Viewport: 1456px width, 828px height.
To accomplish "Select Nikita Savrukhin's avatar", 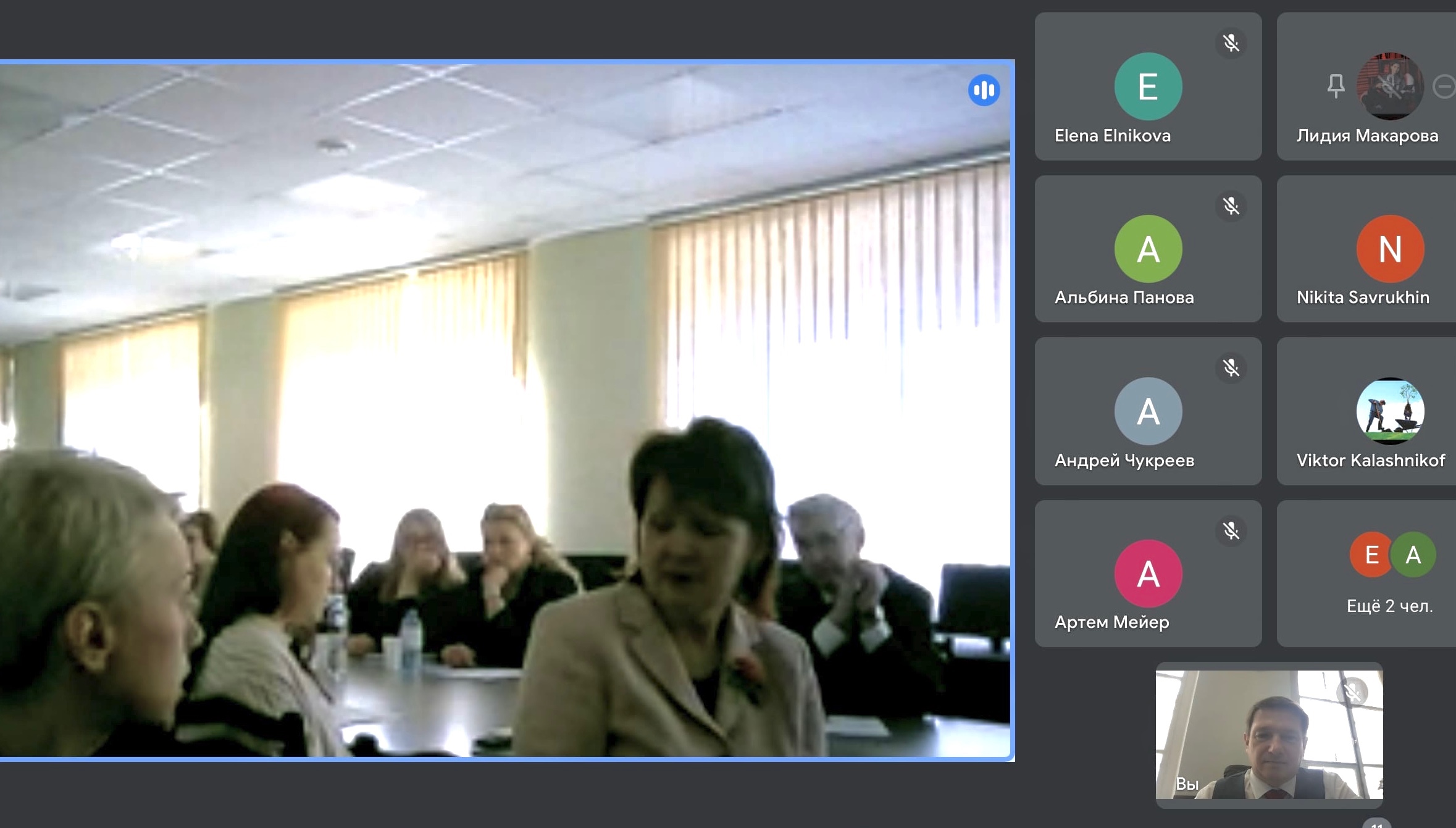I will point(1390,249).
